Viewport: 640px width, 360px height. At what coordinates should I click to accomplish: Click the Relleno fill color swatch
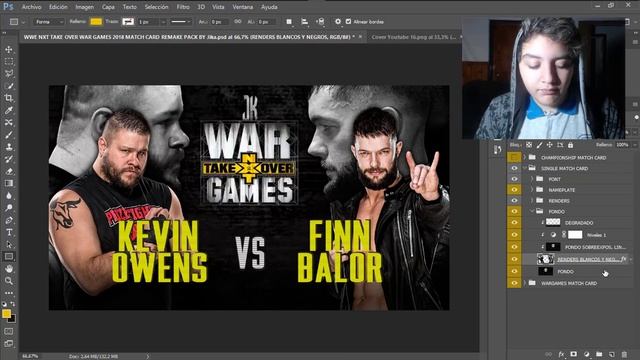[x=96, y=22]
